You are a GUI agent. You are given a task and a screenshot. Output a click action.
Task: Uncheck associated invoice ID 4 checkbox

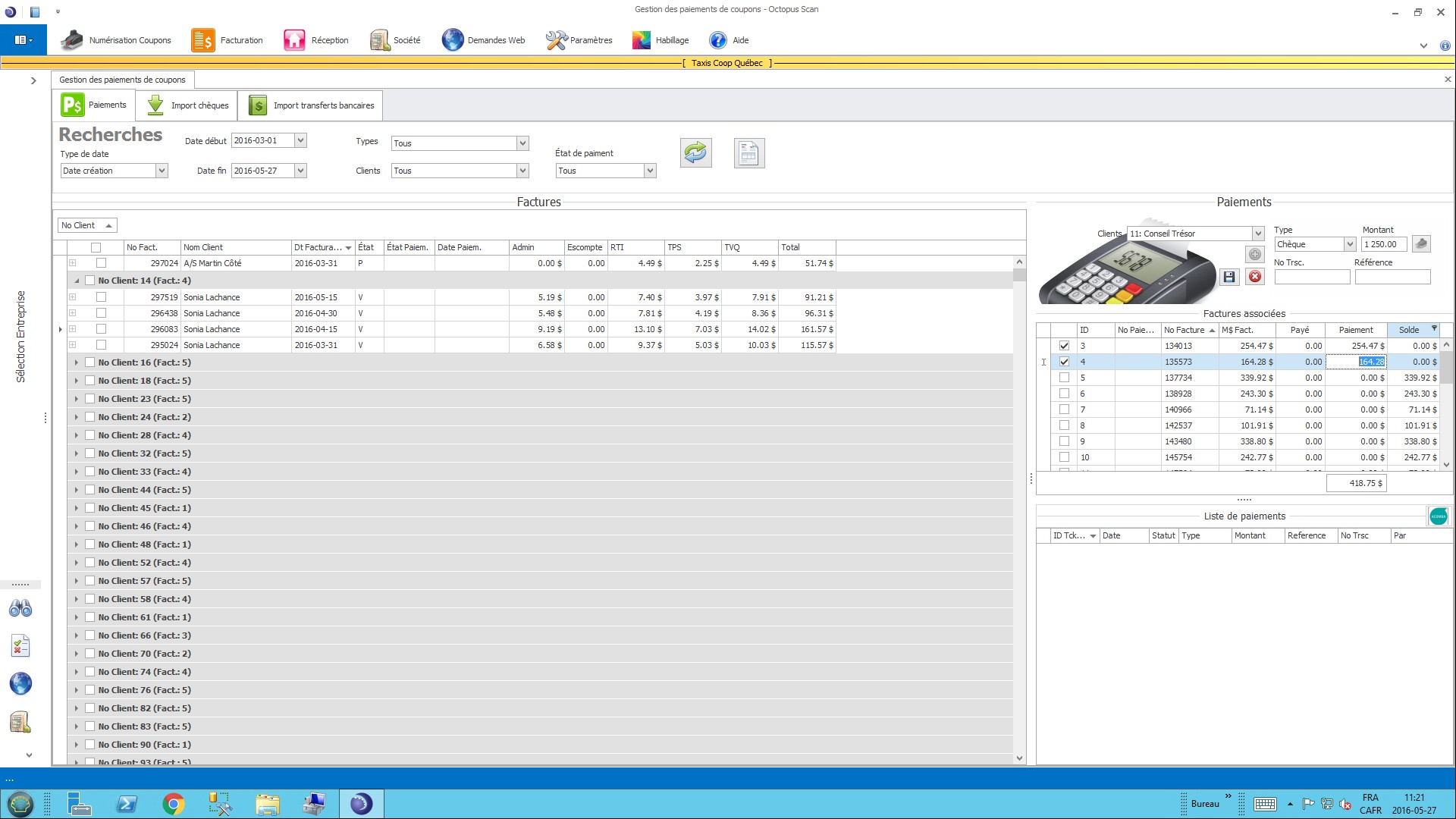coord(1064,362)
